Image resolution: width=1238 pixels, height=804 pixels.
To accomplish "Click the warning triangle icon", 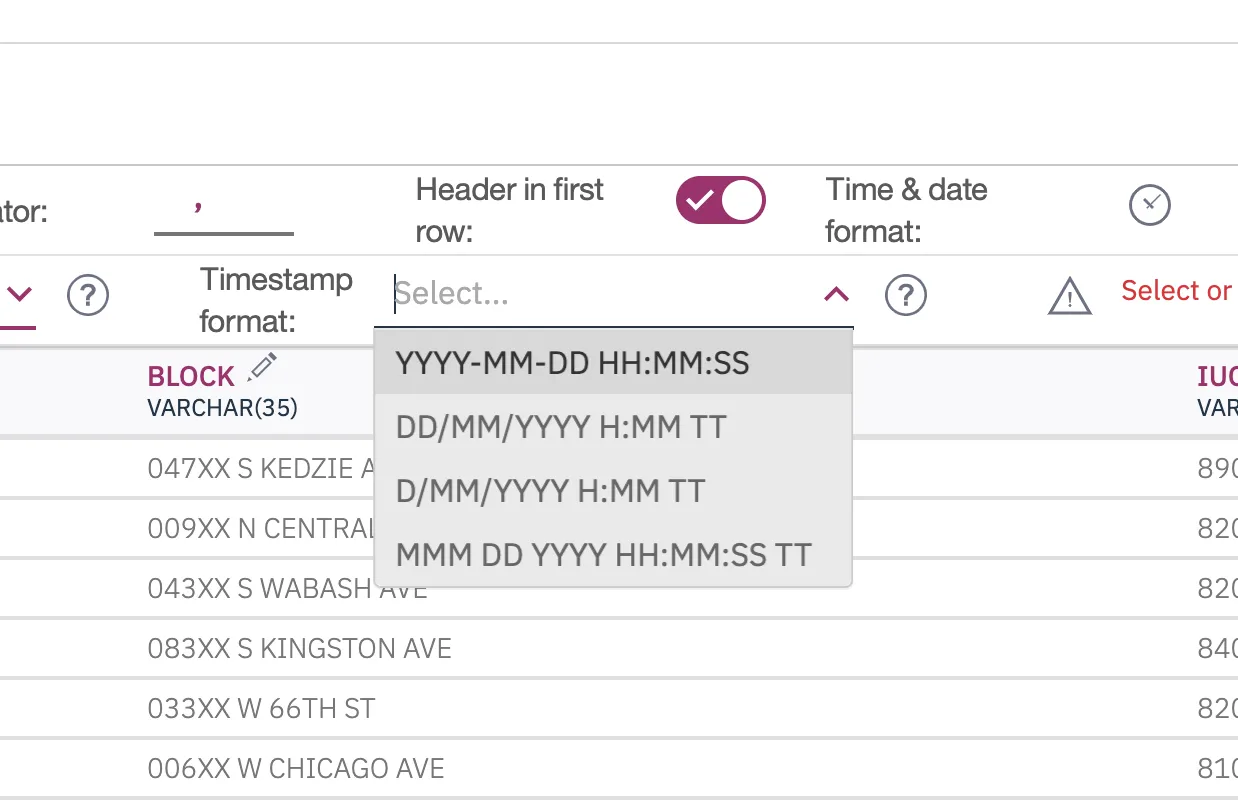I will click(x=1069, y=297).
